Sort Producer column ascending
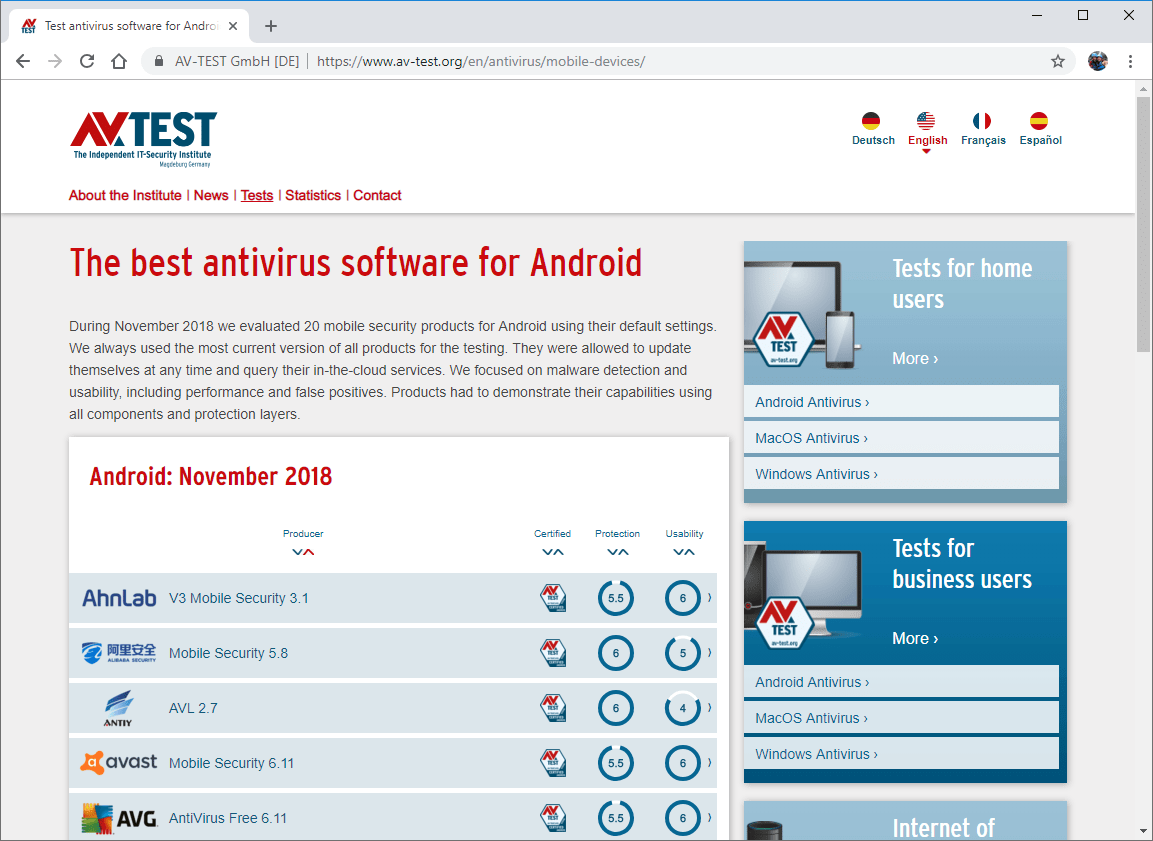The width and height of the screenshot is (1153, 841). click(309, 552)
